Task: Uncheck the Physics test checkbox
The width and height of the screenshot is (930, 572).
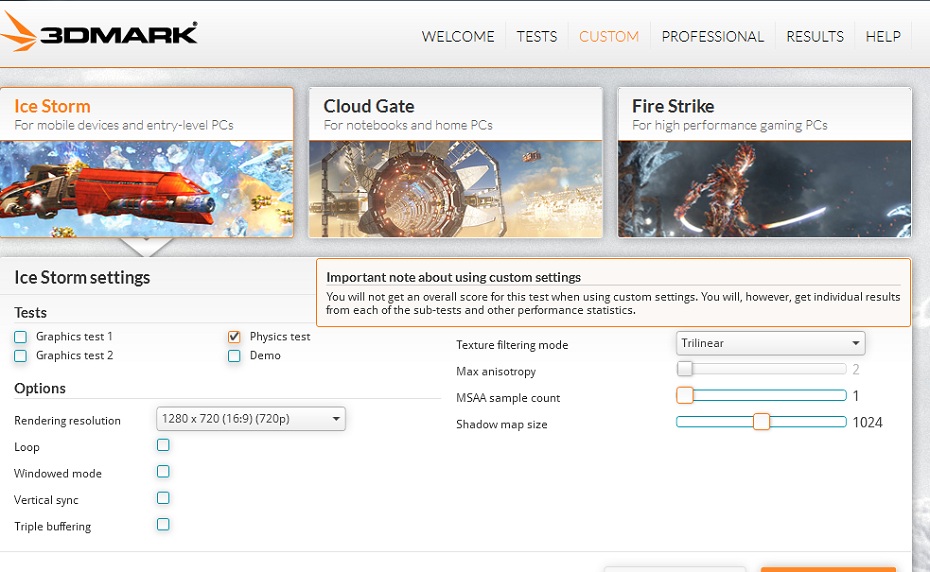Action: 234,337
